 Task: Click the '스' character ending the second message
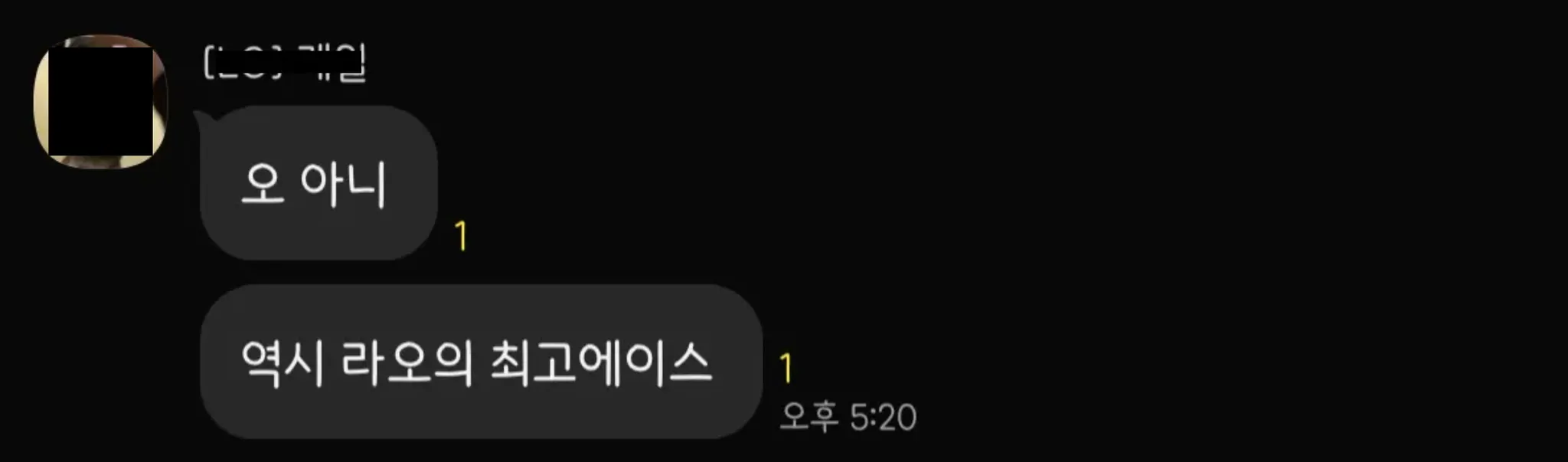pyautogui.click(x=691, y=362)
